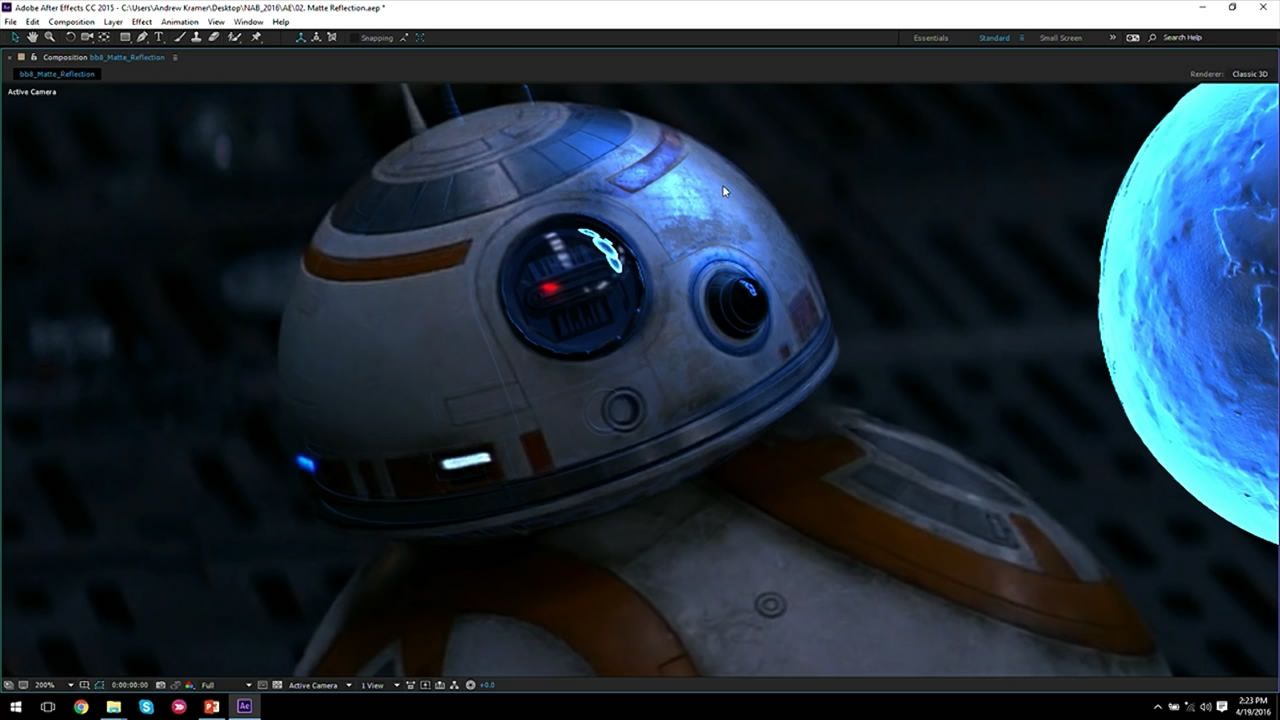Image resolution: width=1280 pixels, height=720 pixels.
Task: Expand the workspace overflow chevron
Action: click(1112, 37)
